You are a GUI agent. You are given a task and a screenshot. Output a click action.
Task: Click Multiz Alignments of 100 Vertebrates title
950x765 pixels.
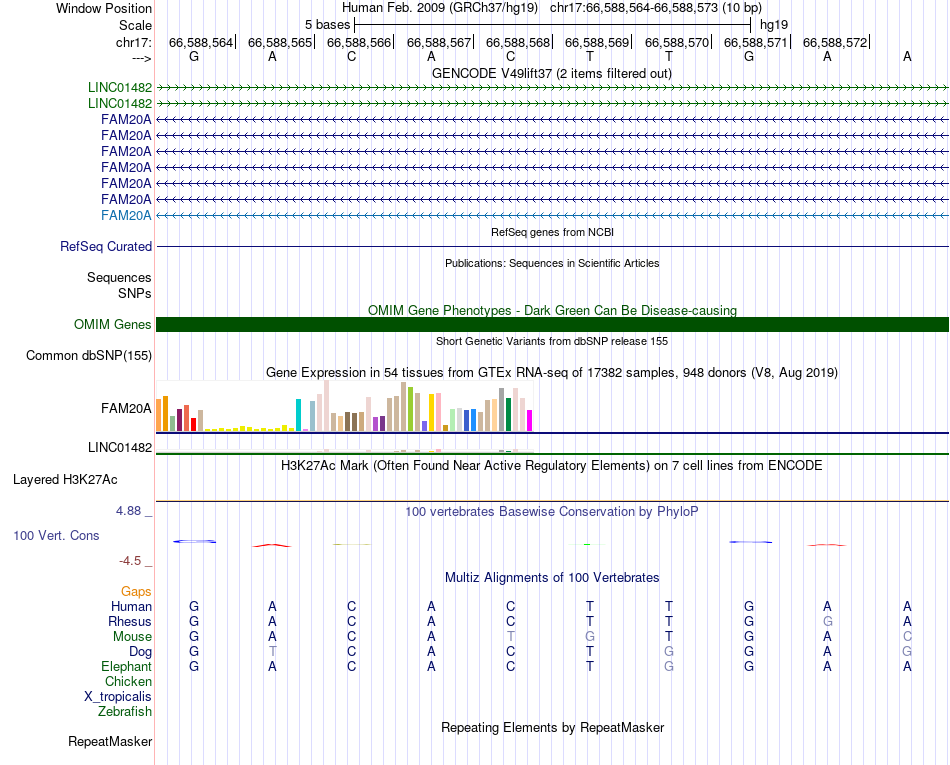(552, 577)
